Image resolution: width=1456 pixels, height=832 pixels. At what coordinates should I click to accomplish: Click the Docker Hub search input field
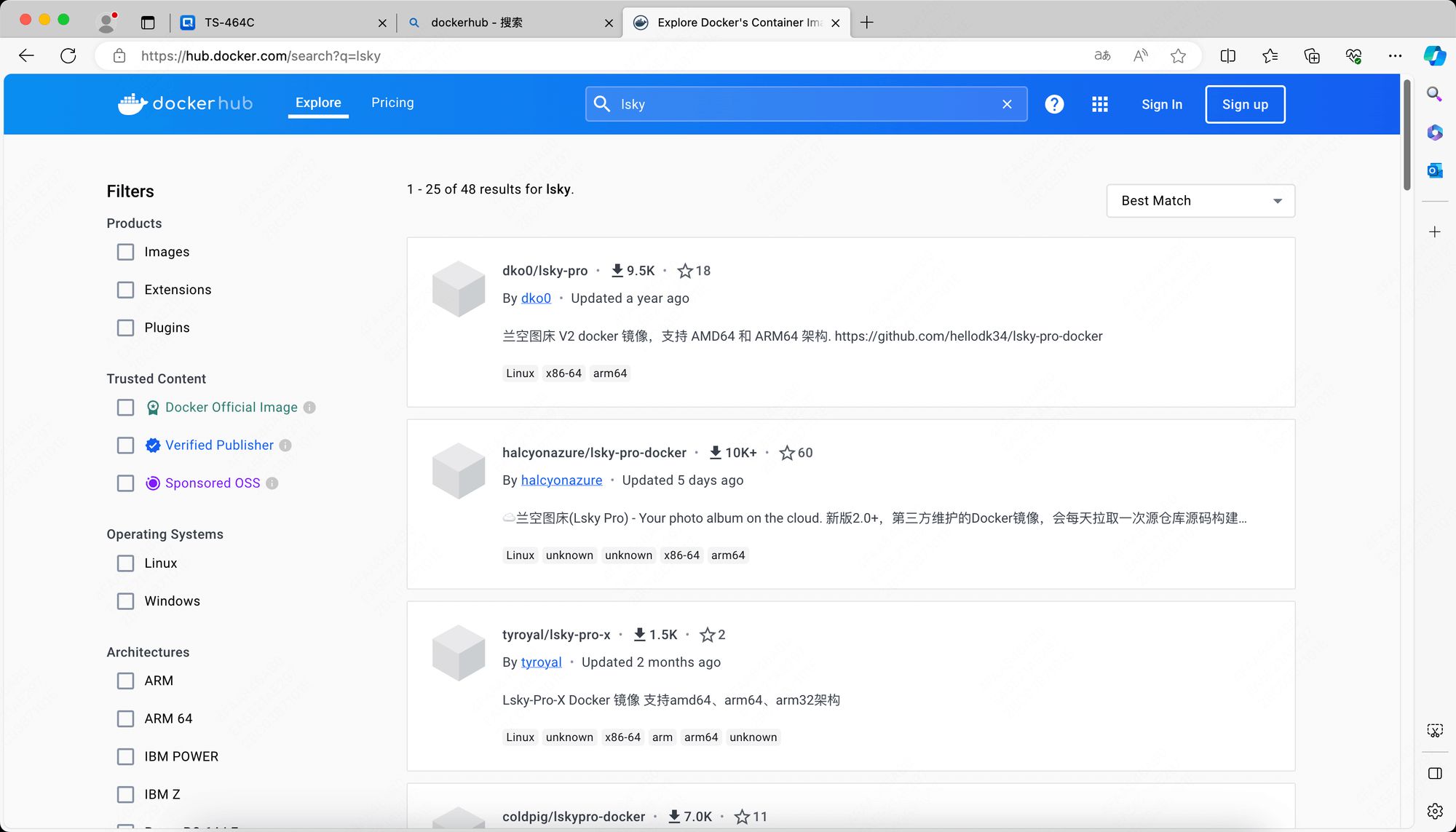pos(801,104)
